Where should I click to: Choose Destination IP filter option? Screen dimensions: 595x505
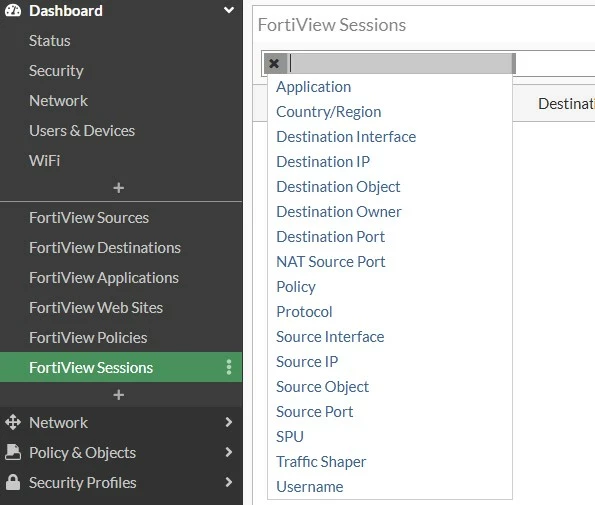(323, 162)
